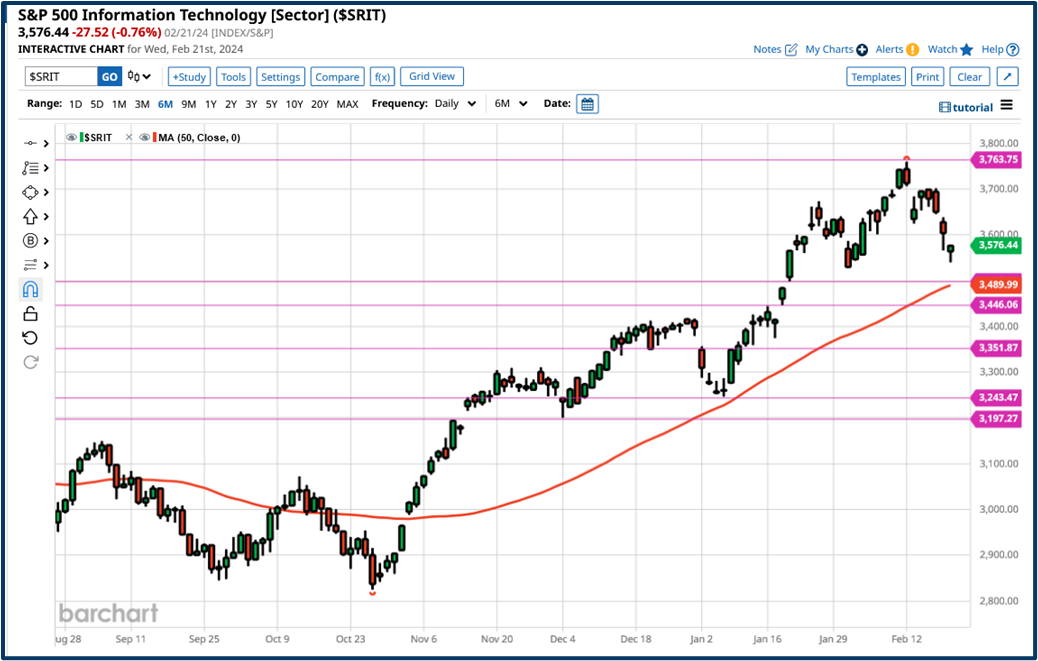Select the crosshair cursor tool
The width and height of the screenshot is (1038, 661).
tap(30, 143)
